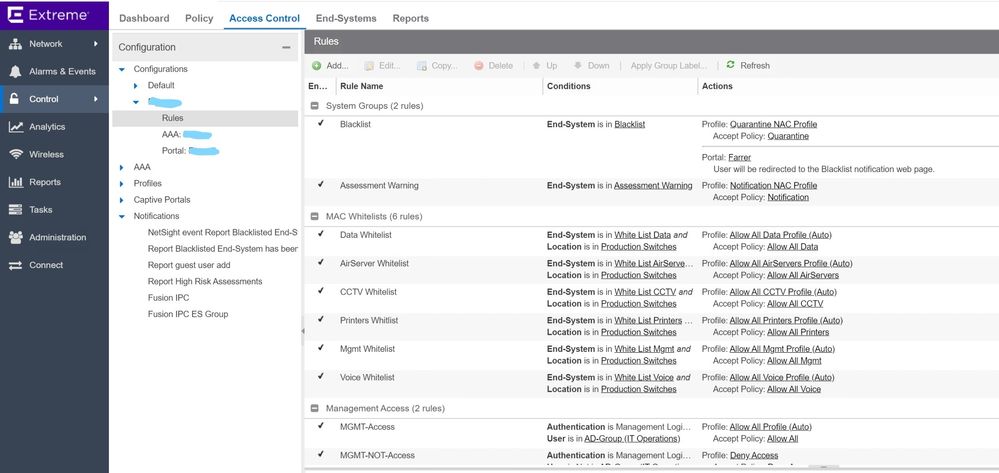Open the Quarantine NAC Profile link
The height and width of the screenshot is (473, 999).
773,125
